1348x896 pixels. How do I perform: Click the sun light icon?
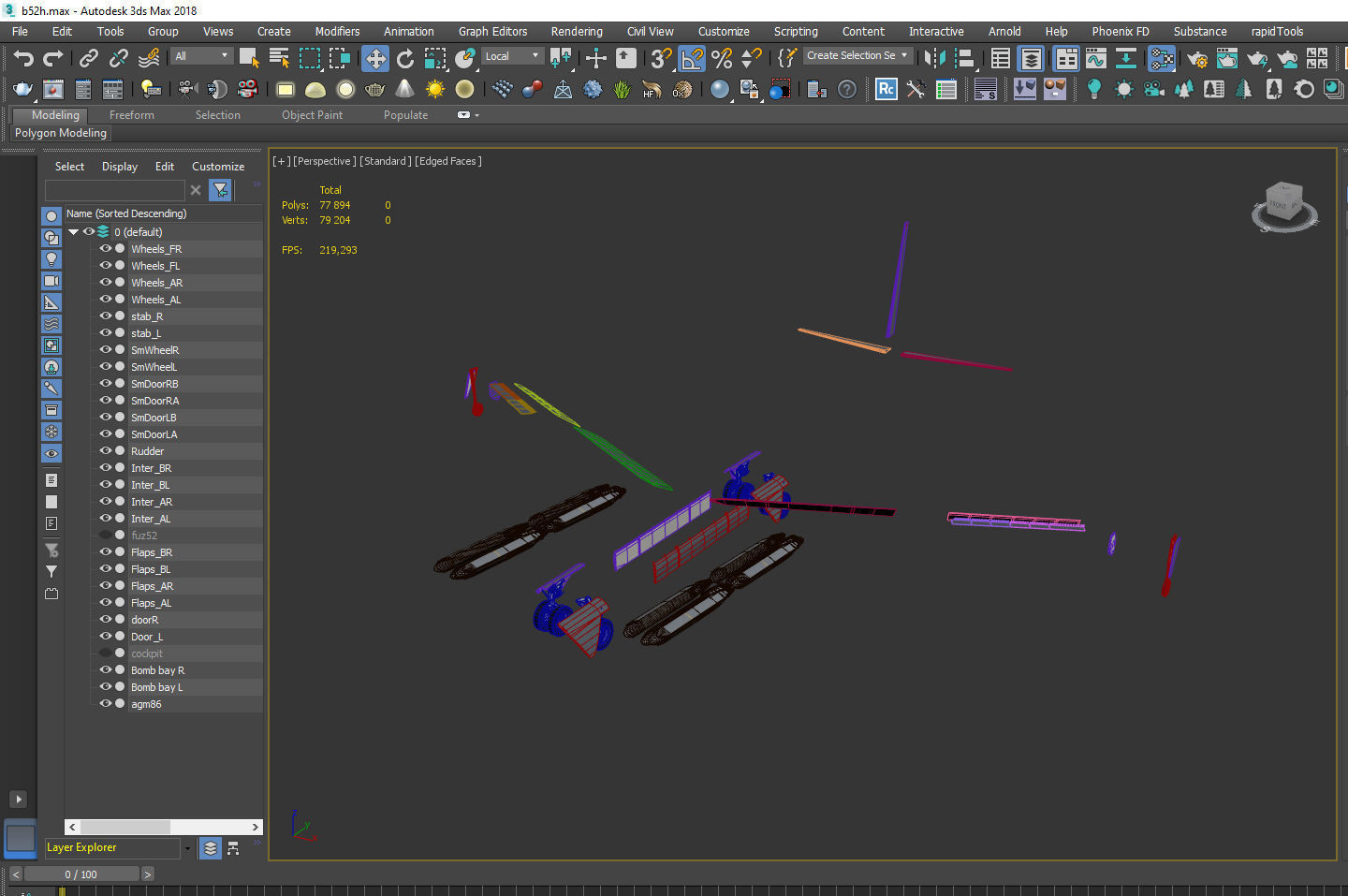tap(435, 89)
